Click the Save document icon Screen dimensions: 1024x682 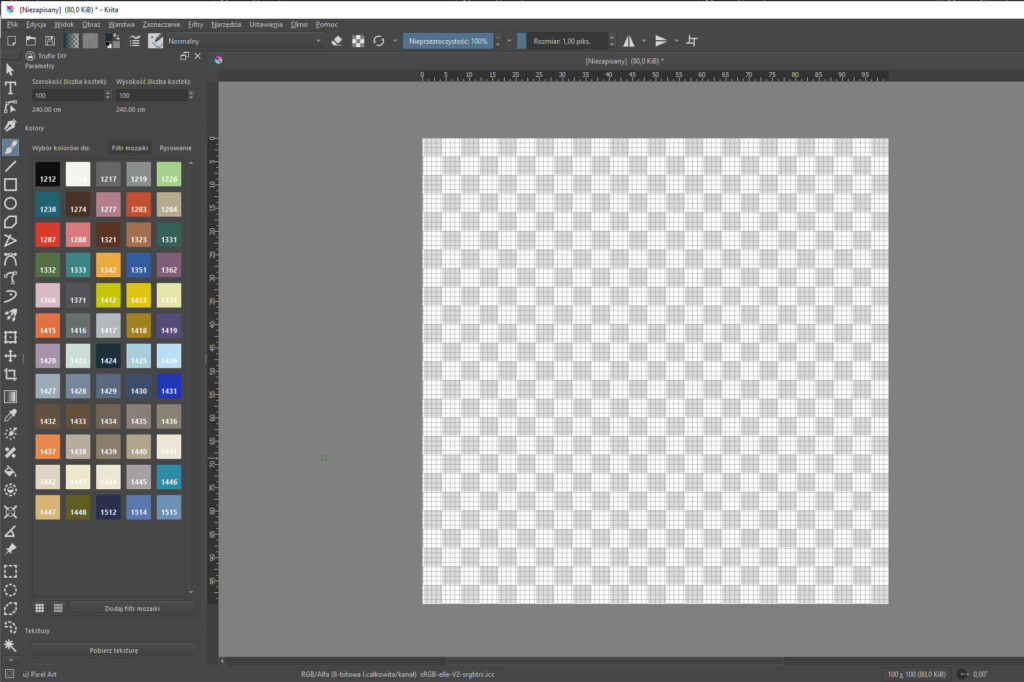(x=50, y=41)
